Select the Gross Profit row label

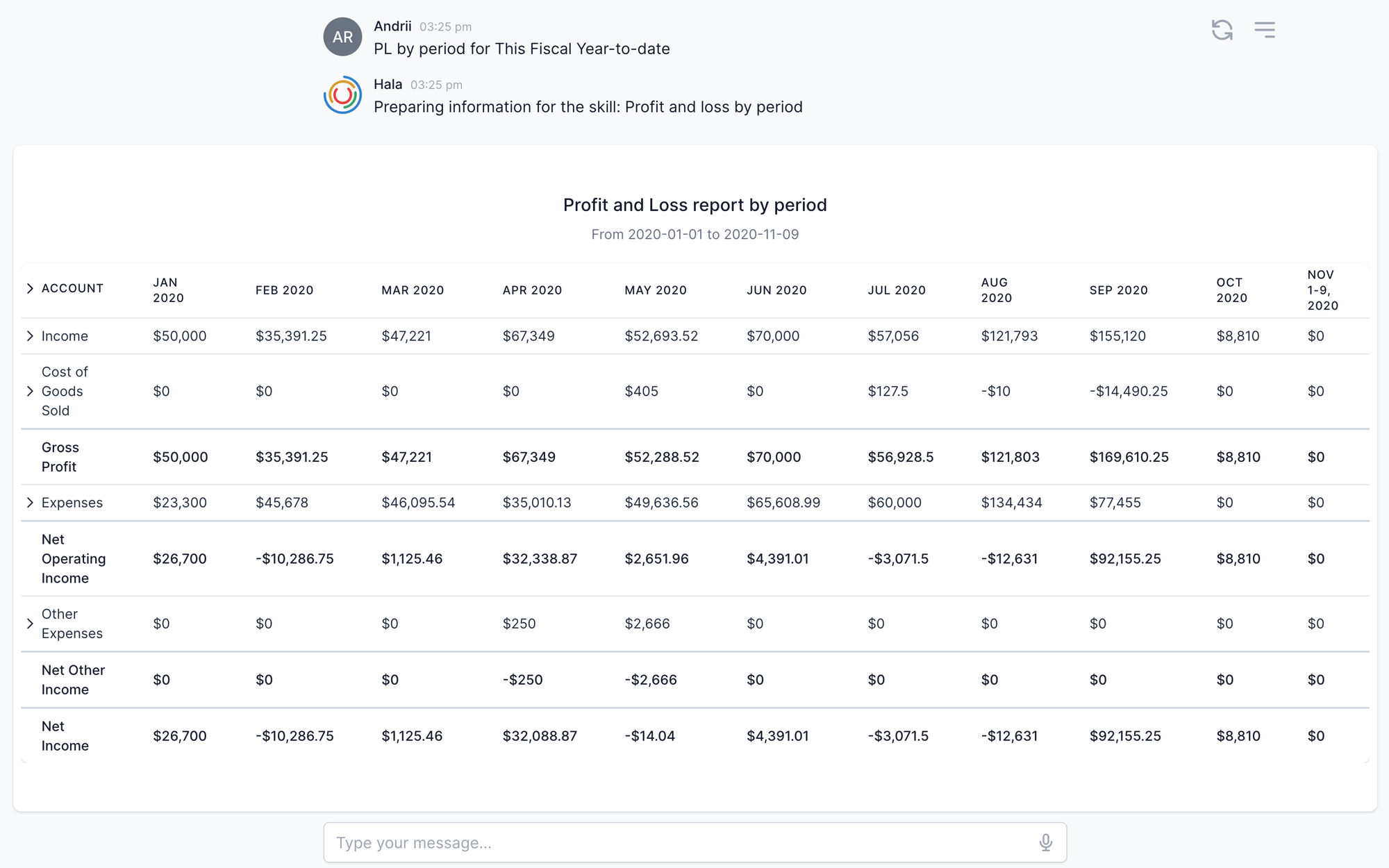(60, 457)
